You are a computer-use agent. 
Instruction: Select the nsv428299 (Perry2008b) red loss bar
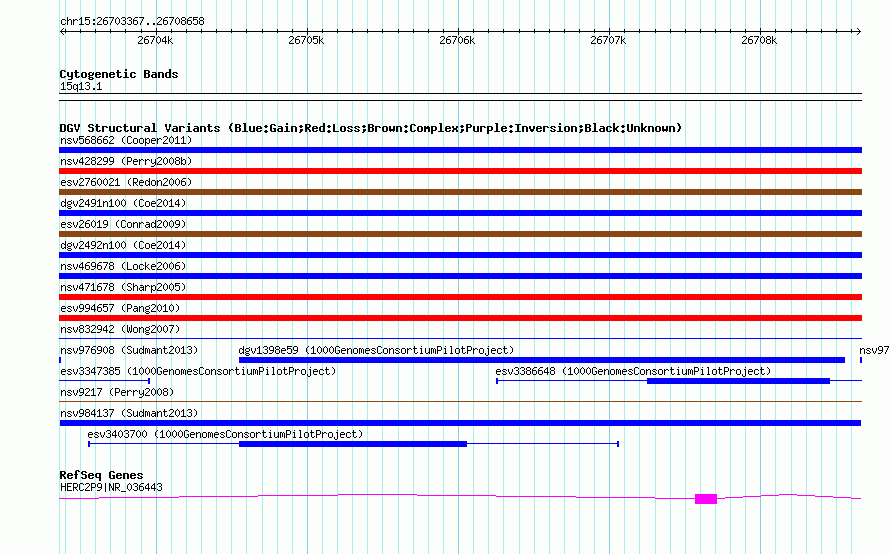point(460,171)
